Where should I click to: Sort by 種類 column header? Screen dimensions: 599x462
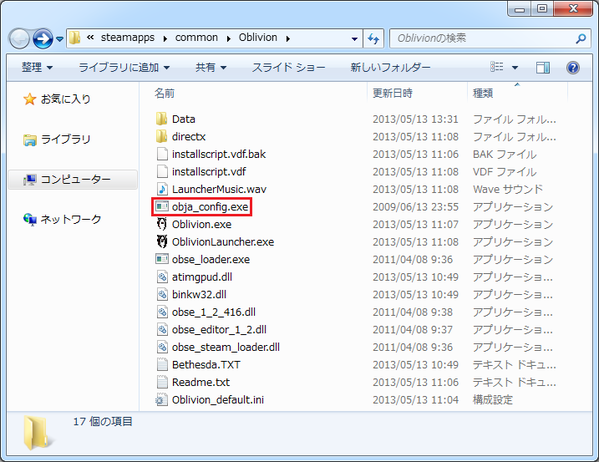(483, 93)
